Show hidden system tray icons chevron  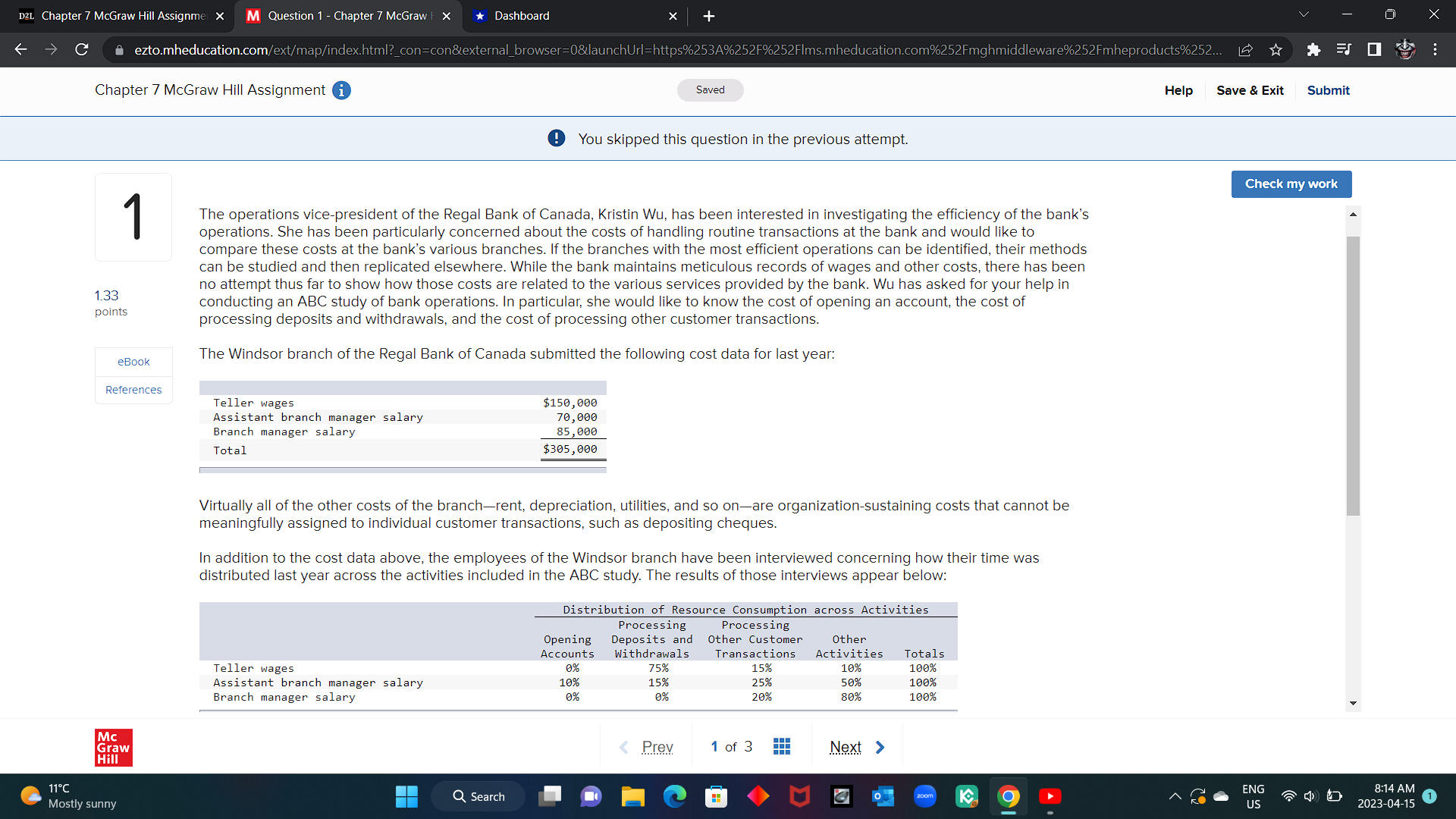[x=1175, y=796]
